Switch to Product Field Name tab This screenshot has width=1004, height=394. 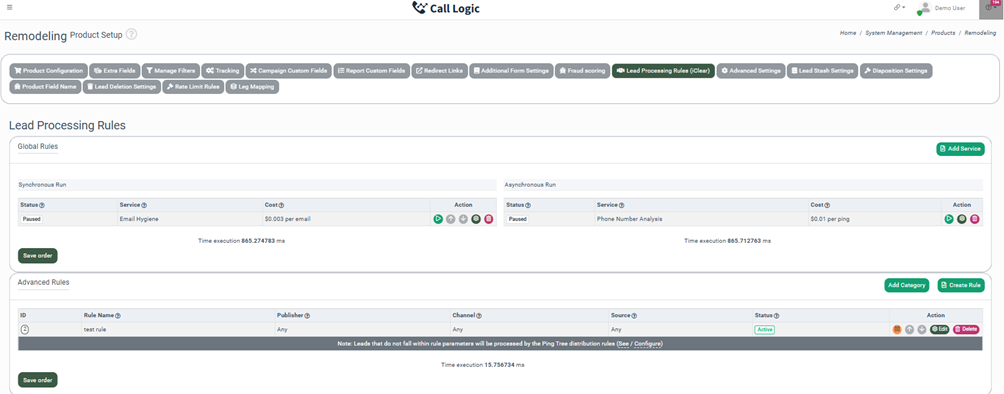[x=45, y=86]
